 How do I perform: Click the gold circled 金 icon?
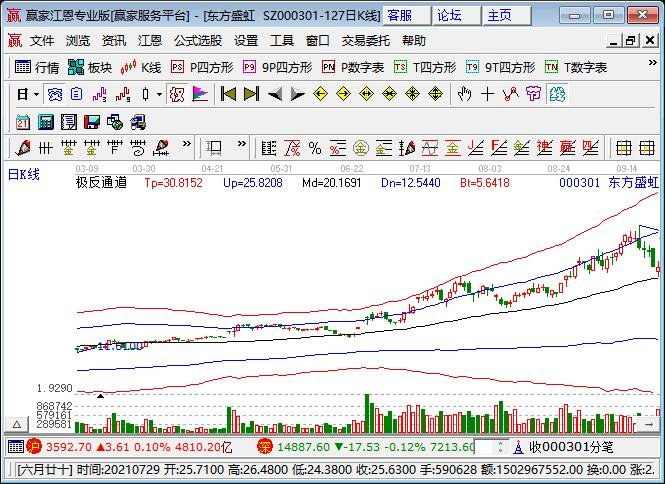(360, 148)
